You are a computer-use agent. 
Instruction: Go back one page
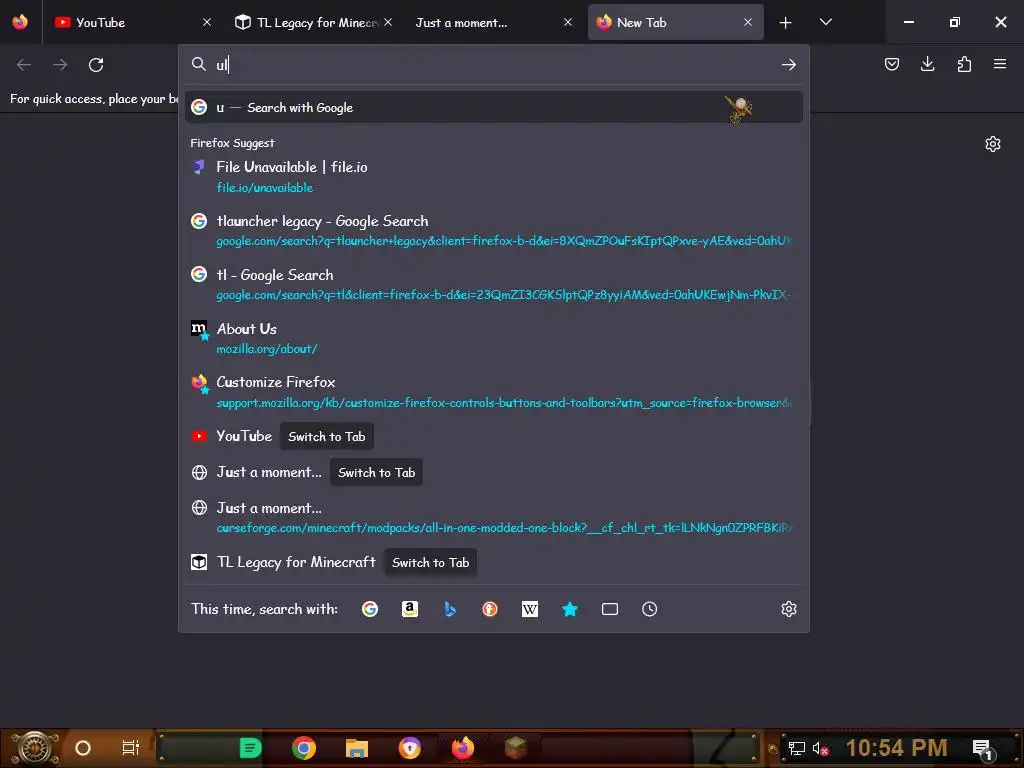[x=24, y=65]
